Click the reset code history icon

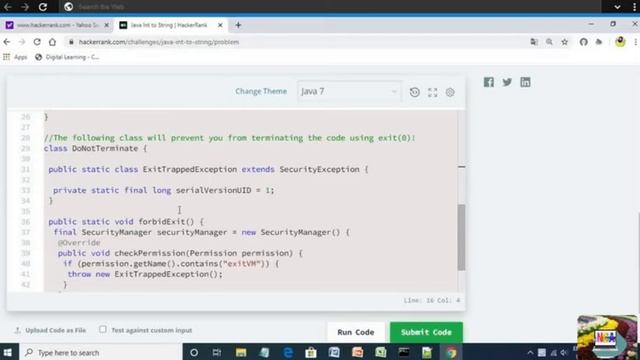(414, 92)
